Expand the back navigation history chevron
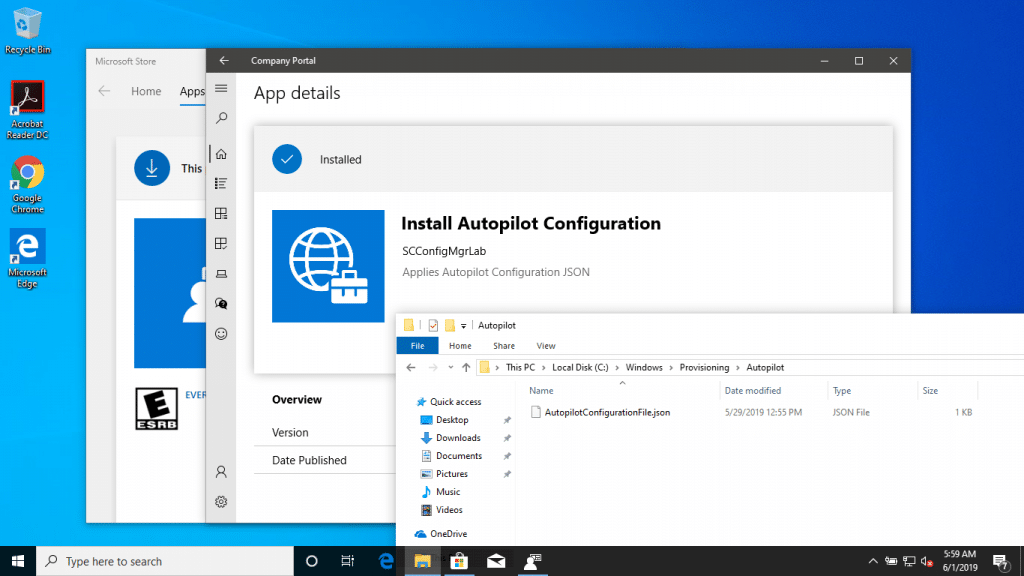Viewport: 1024px width, 576px height. 452,367
